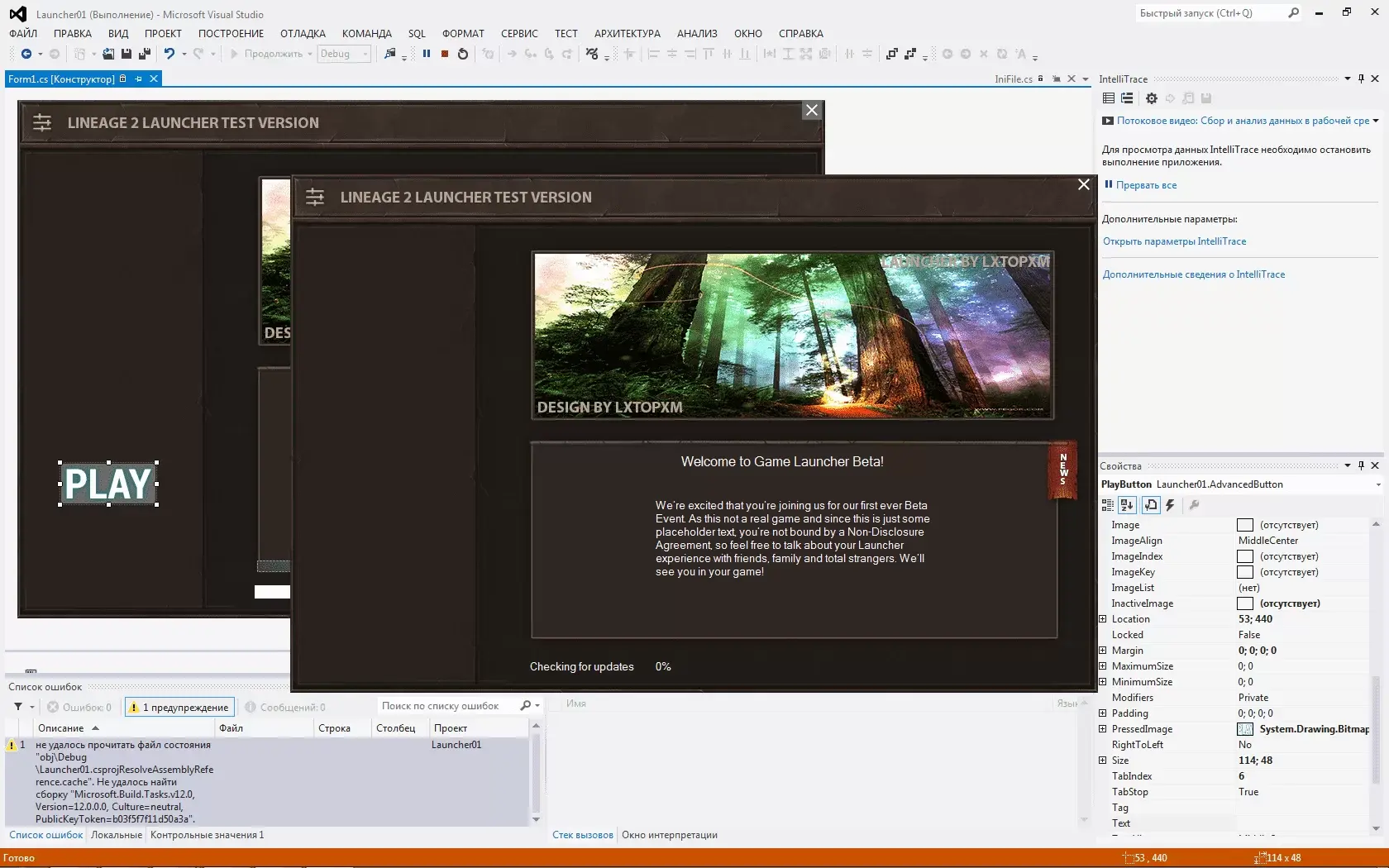Expand the Margin property

(1102, 650)
